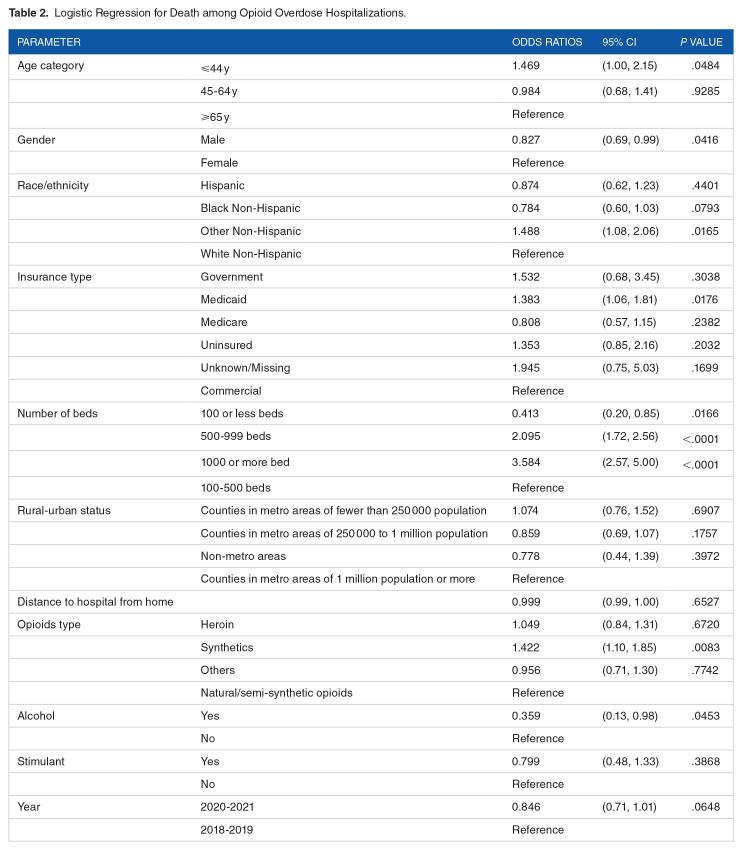Screen dimensions: 742x850
Task: Click the Medicaid odds ratio 1.383
Action: tap(526, 299)
